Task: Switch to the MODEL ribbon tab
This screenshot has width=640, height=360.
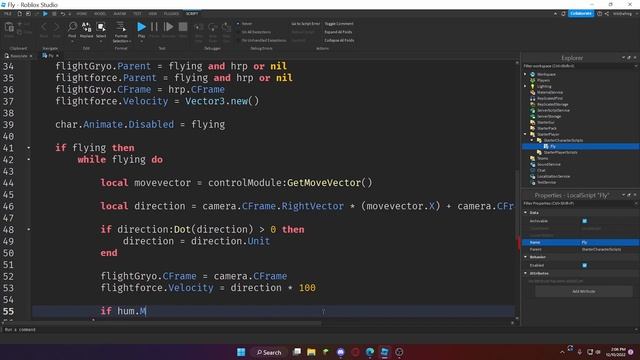Action: click(x=100, y=14)
